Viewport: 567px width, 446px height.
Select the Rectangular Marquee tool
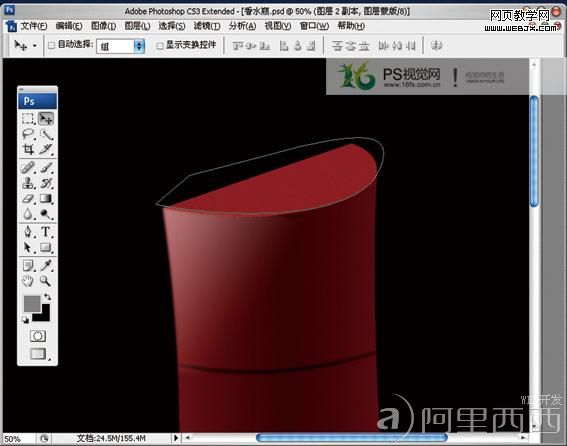[28, 118]
